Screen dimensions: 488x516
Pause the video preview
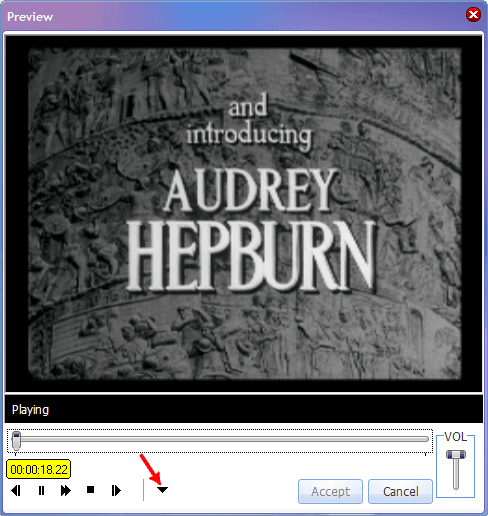coord(41,490)
